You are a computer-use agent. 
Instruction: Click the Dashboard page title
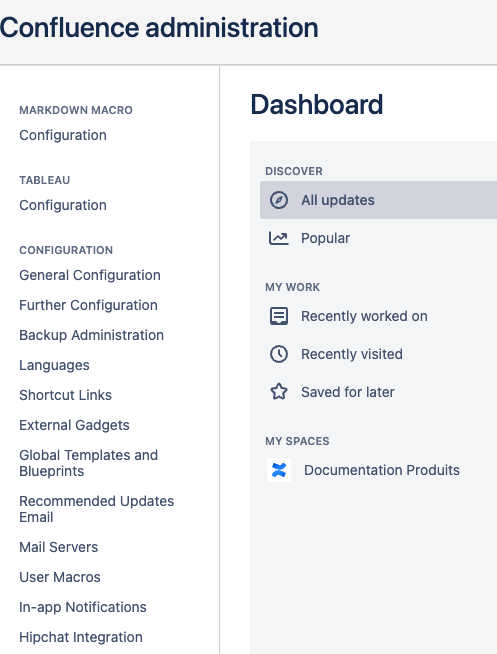pyautogui.click(x=316, y=104)
